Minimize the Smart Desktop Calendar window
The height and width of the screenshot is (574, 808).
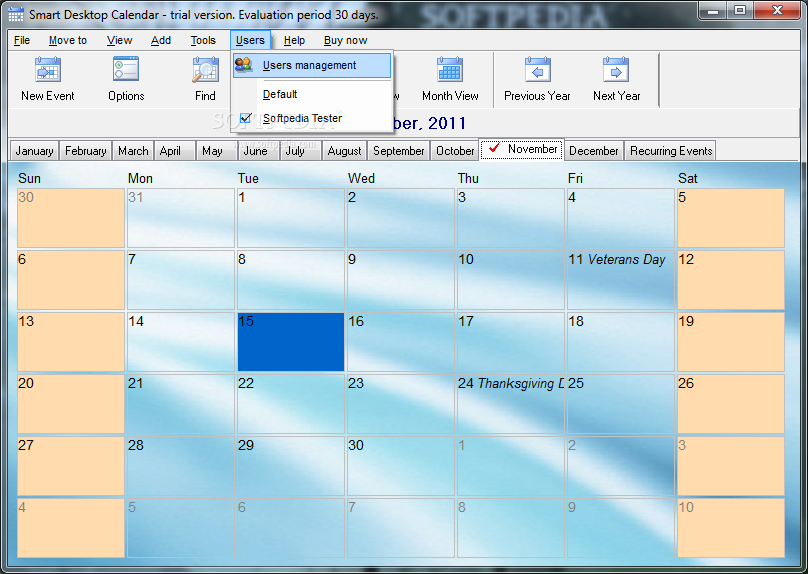click(x=713, y=10)
